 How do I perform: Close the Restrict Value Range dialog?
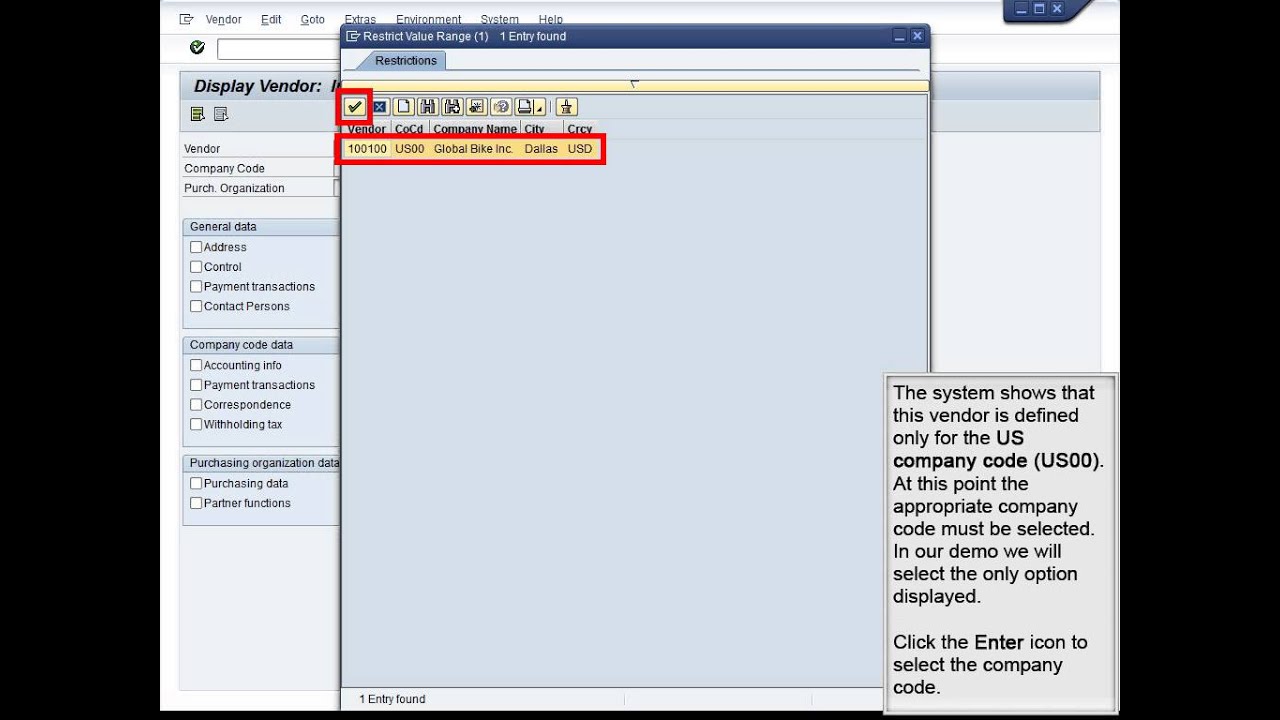(917, 36)
